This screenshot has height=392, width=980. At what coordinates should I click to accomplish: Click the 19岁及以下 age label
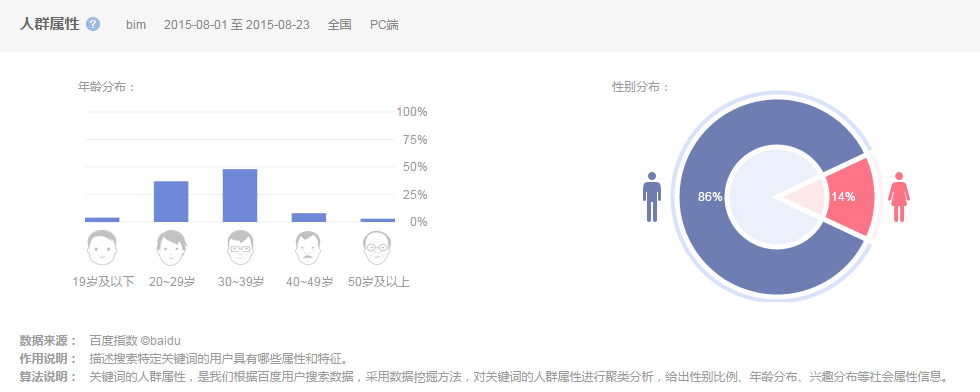point(103,282)
